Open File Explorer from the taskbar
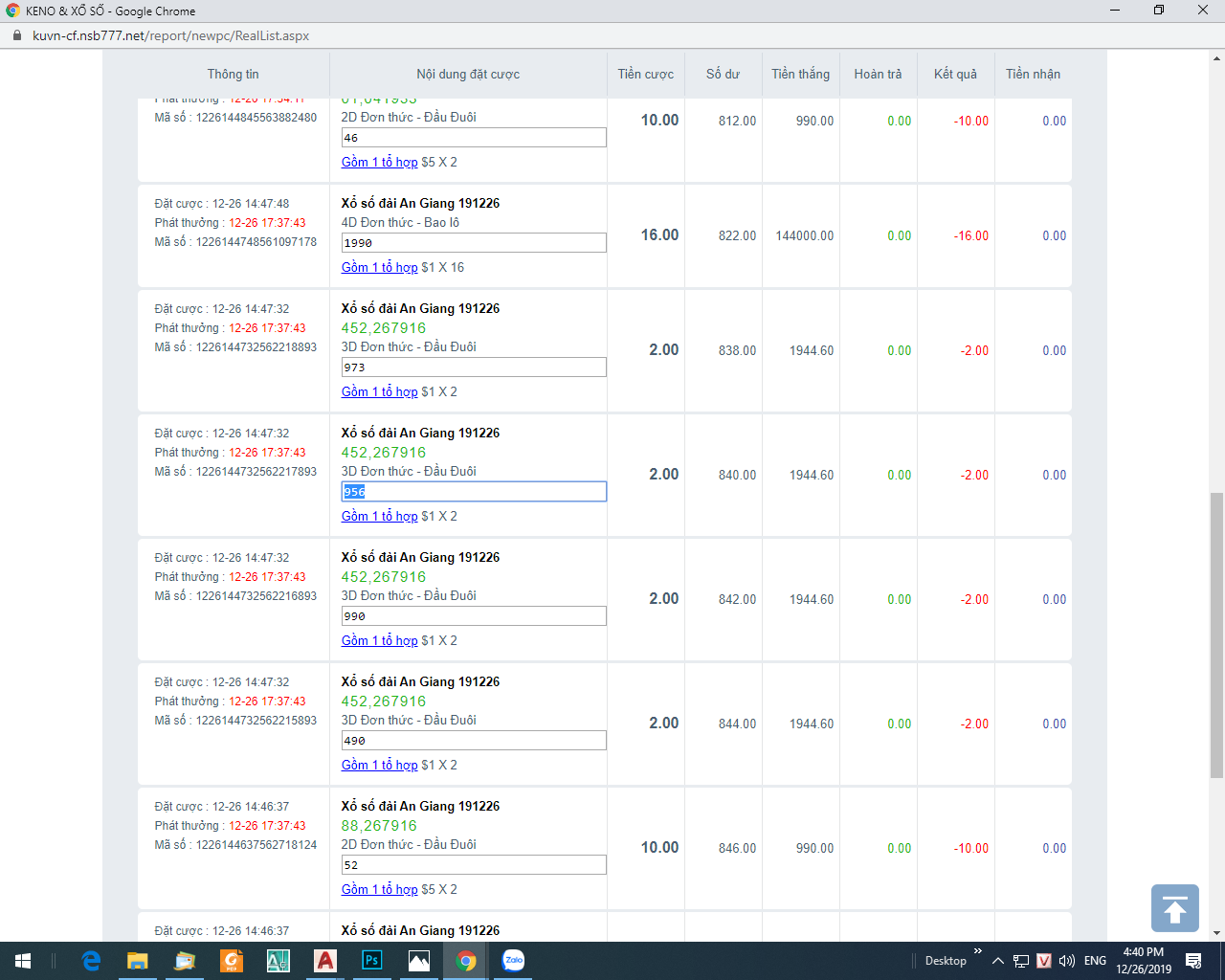The height and width of the screenshot is (980, 1225). [x=138, y=961]
